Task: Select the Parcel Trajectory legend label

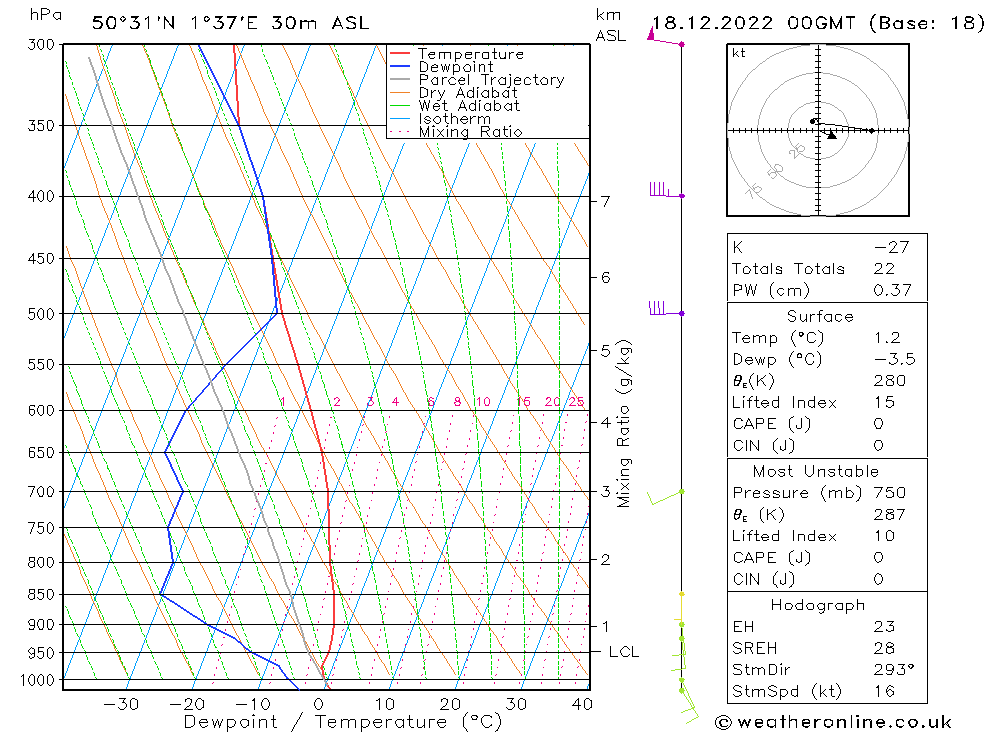Action: [x=491, y=80]
